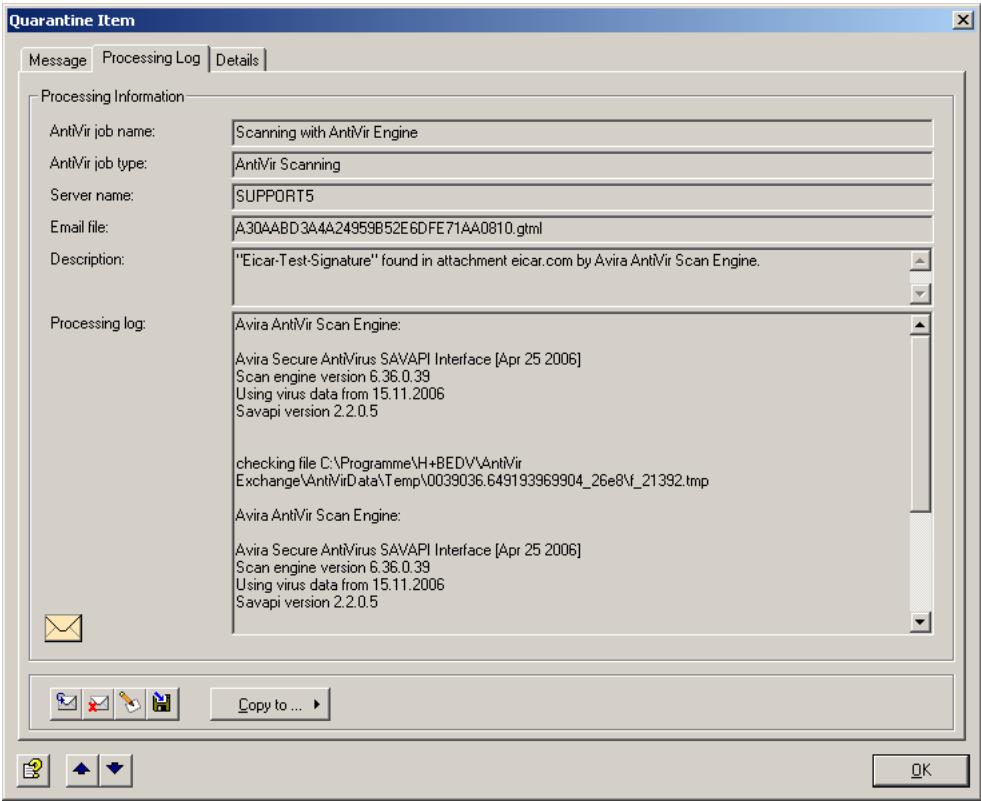Click the first "Scan engine version 6.36.0.39" line
981x801 pixels.
tap(333, 377)
